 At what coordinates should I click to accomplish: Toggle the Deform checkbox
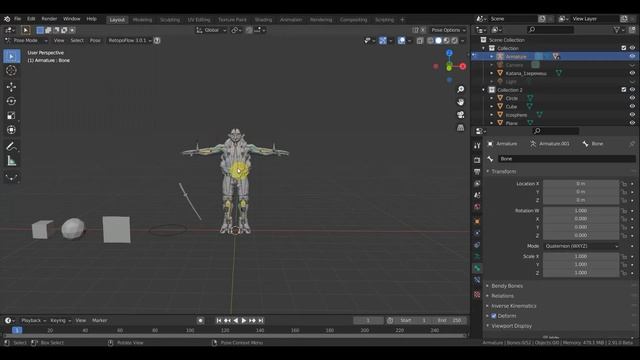pyautogui.click(x=494, y=316)
